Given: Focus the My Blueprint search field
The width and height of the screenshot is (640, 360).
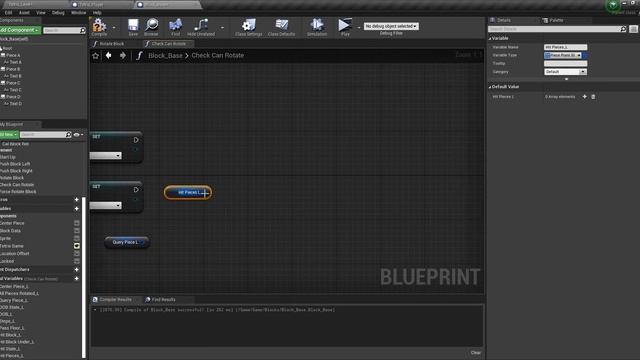Looking at the screenshot, I should tap(46, 134).
